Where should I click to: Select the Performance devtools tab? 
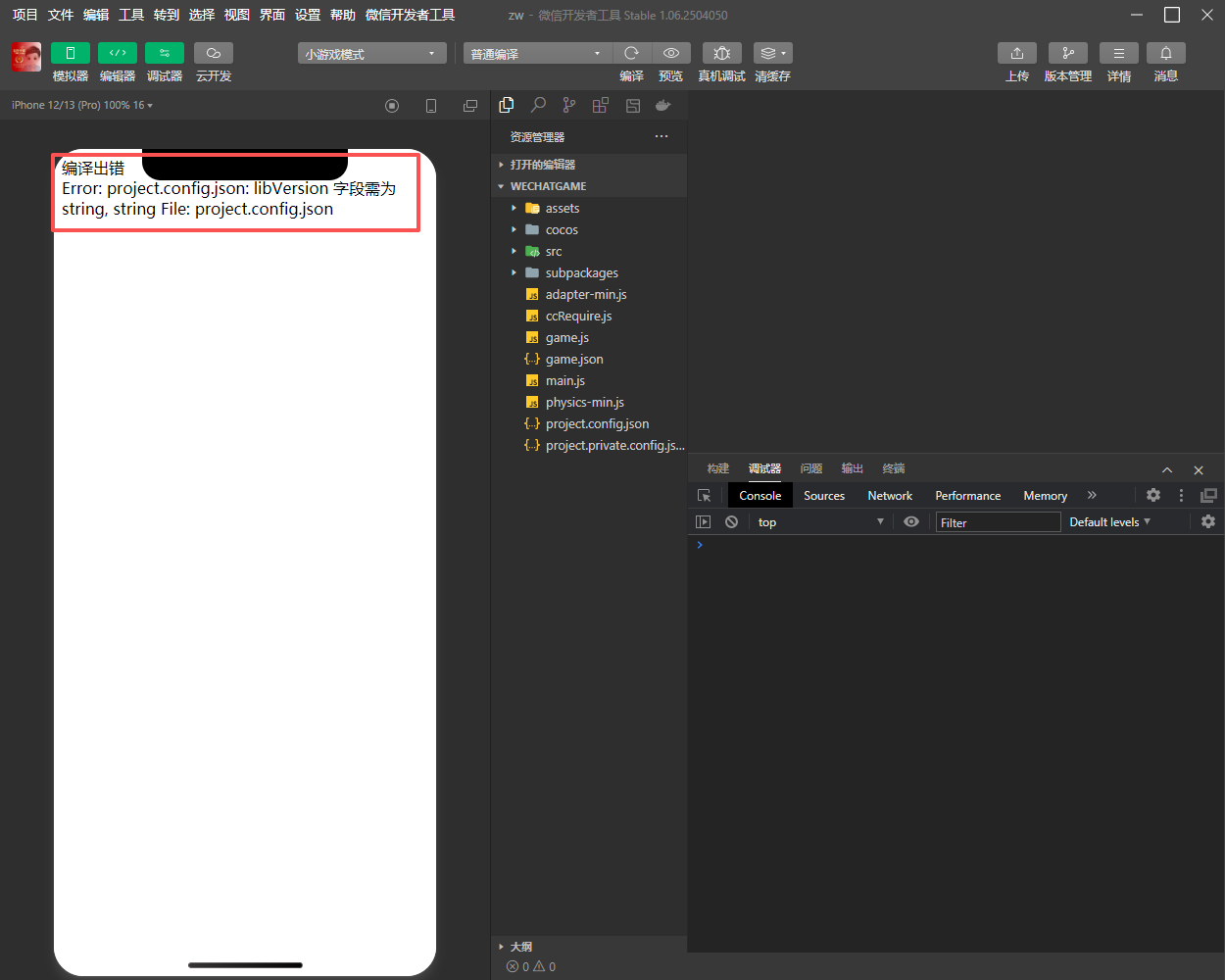tap(968, 496)
